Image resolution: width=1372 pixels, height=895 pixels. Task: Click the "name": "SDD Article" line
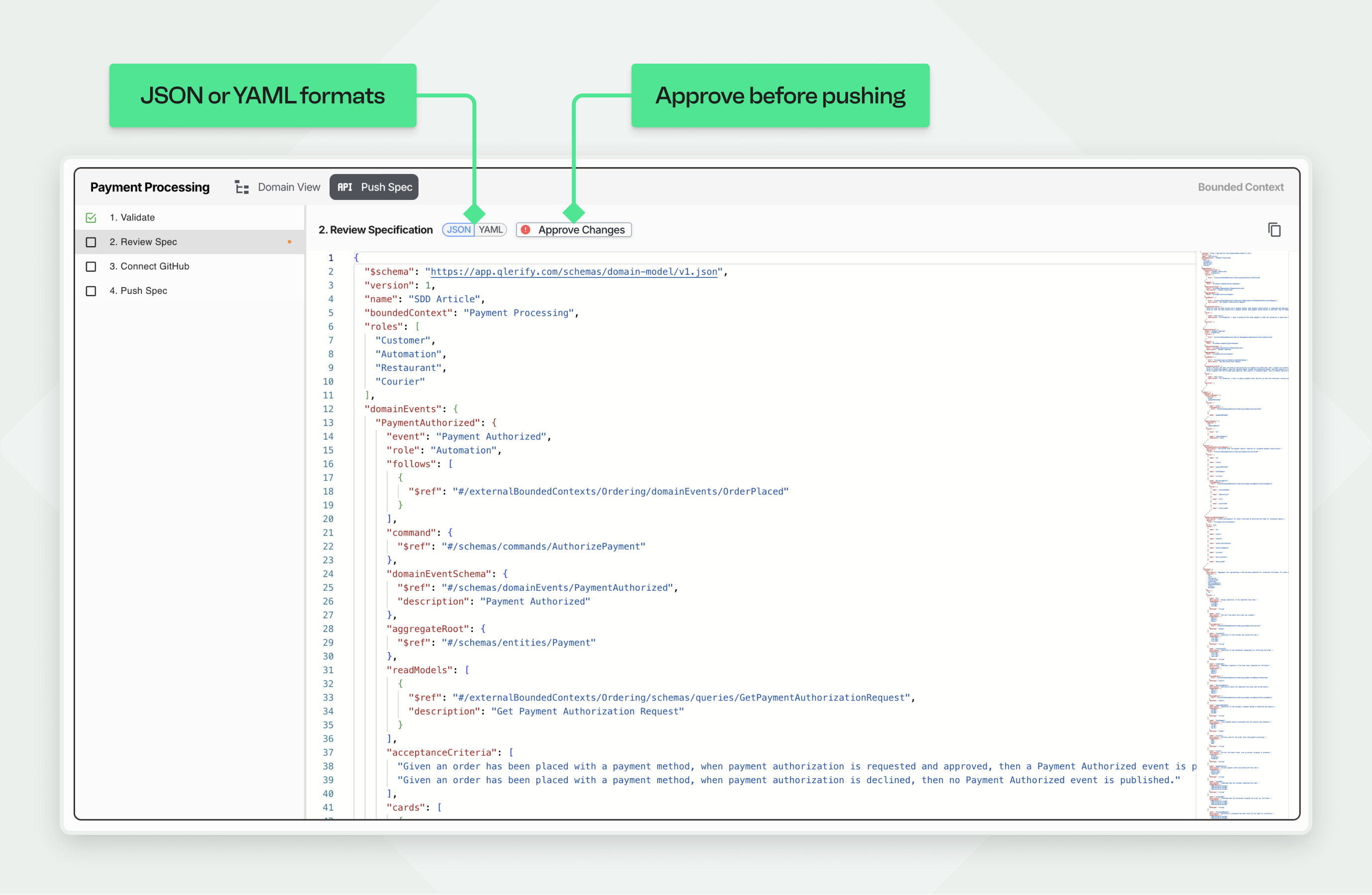pos(425,299)
